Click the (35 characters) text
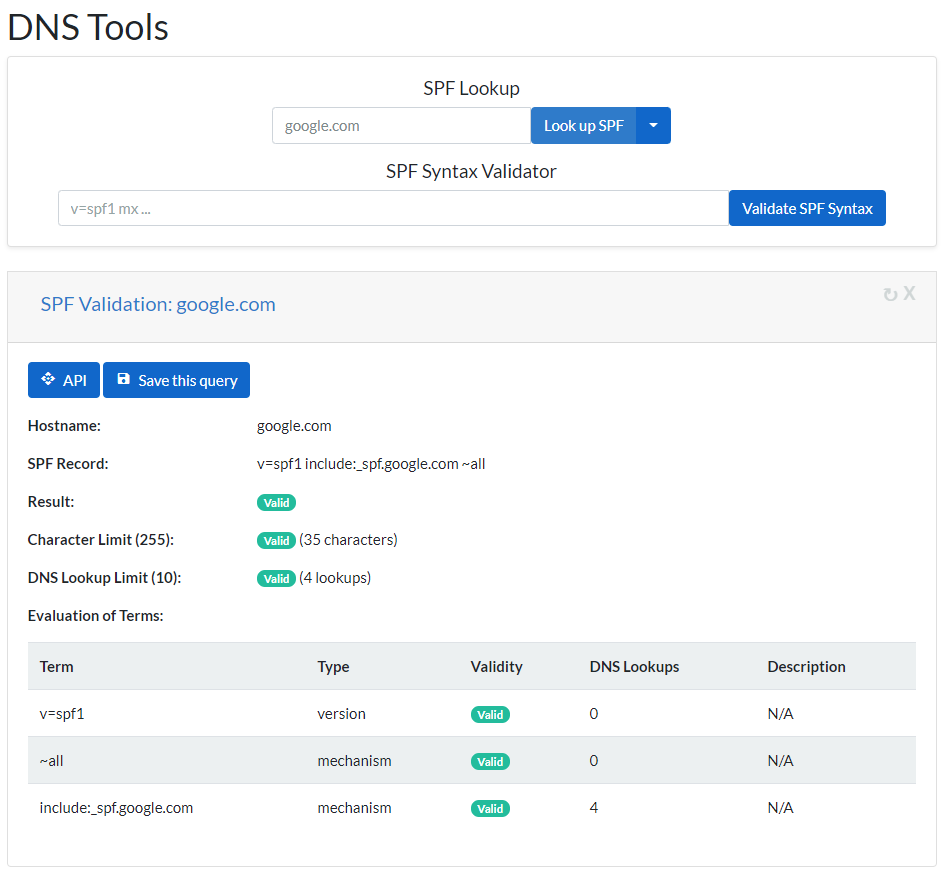 [x=348, y=540]
